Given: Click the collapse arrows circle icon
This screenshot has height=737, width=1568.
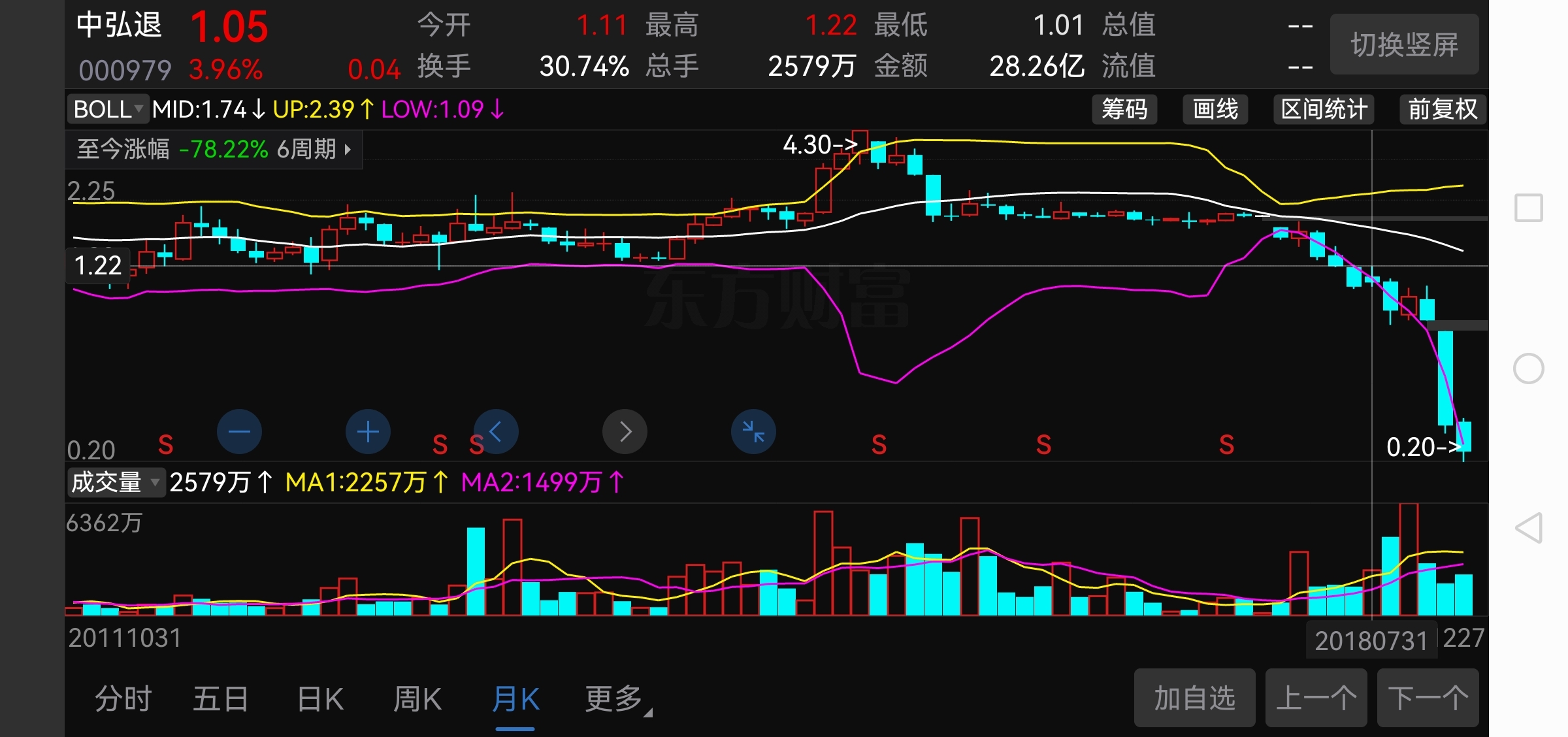Looking at the screenshot, I should tap(753, 432).
